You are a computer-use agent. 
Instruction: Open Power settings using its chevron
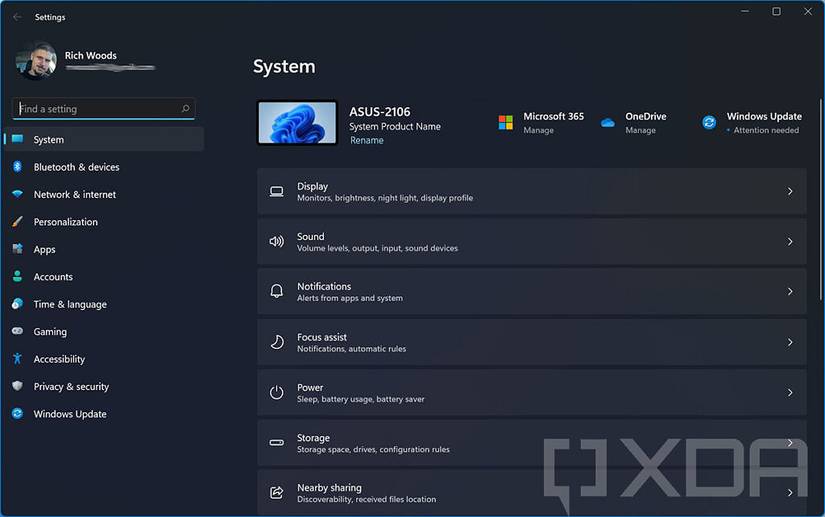click(790, 392)
